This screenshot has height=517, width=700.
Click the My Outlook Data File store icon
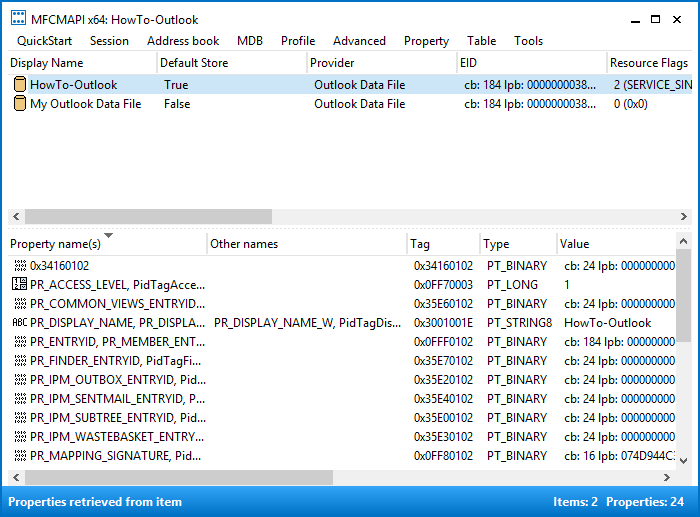click(20, 104)
